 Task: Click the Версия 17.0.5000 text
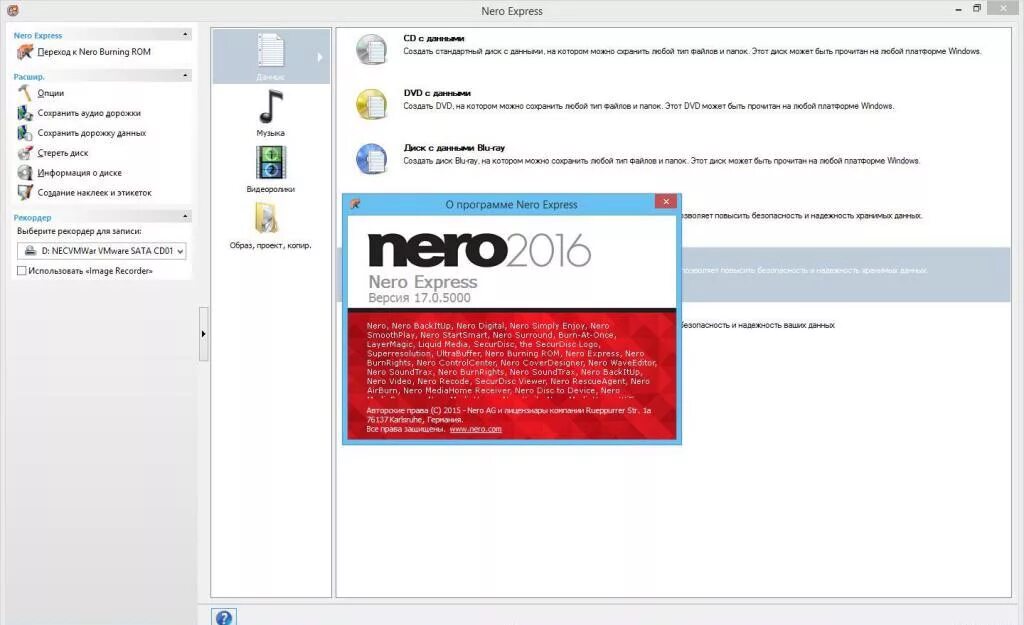point(419,298)
